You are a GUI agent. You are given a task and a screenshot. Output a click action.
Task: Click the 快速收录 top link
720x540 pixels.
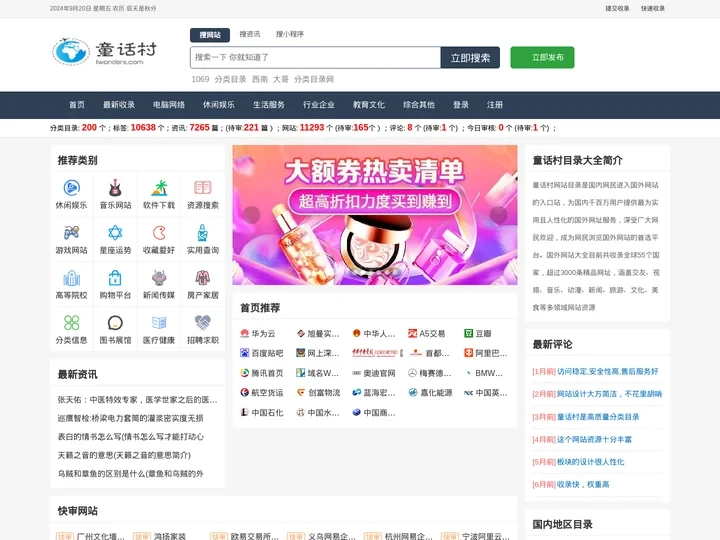coord(653,8)
